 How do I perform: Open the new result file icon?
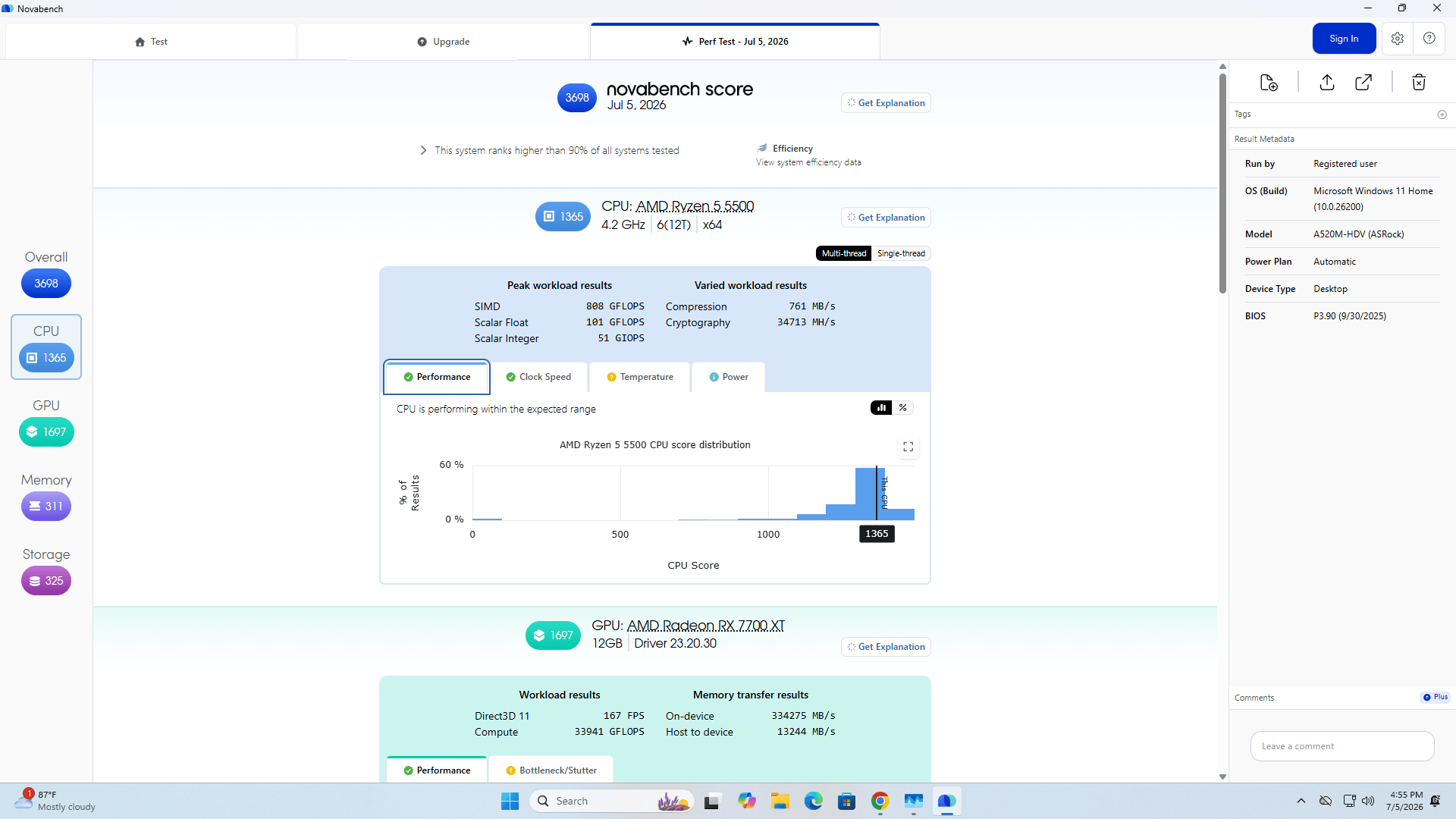pyautogui.click(x=1269, y=83)
